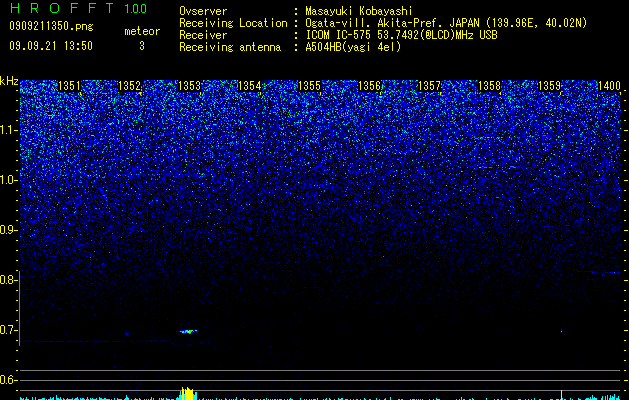Click the yellow intensity peak below the spectrogram
The image size is (629, 400).
click(187, 393)
